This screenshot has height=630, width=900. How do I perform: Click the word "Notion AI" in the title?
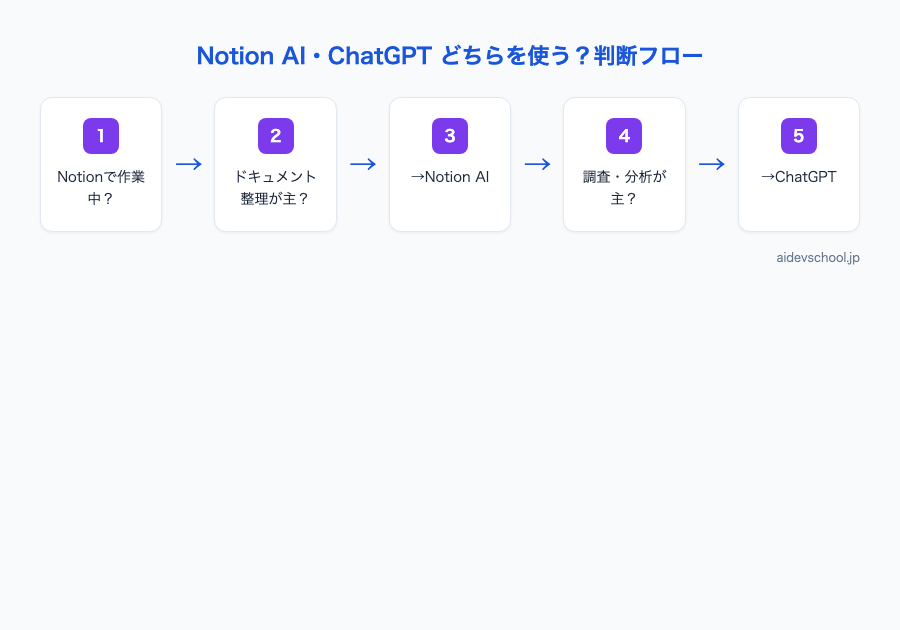click(x=250, y=56)
